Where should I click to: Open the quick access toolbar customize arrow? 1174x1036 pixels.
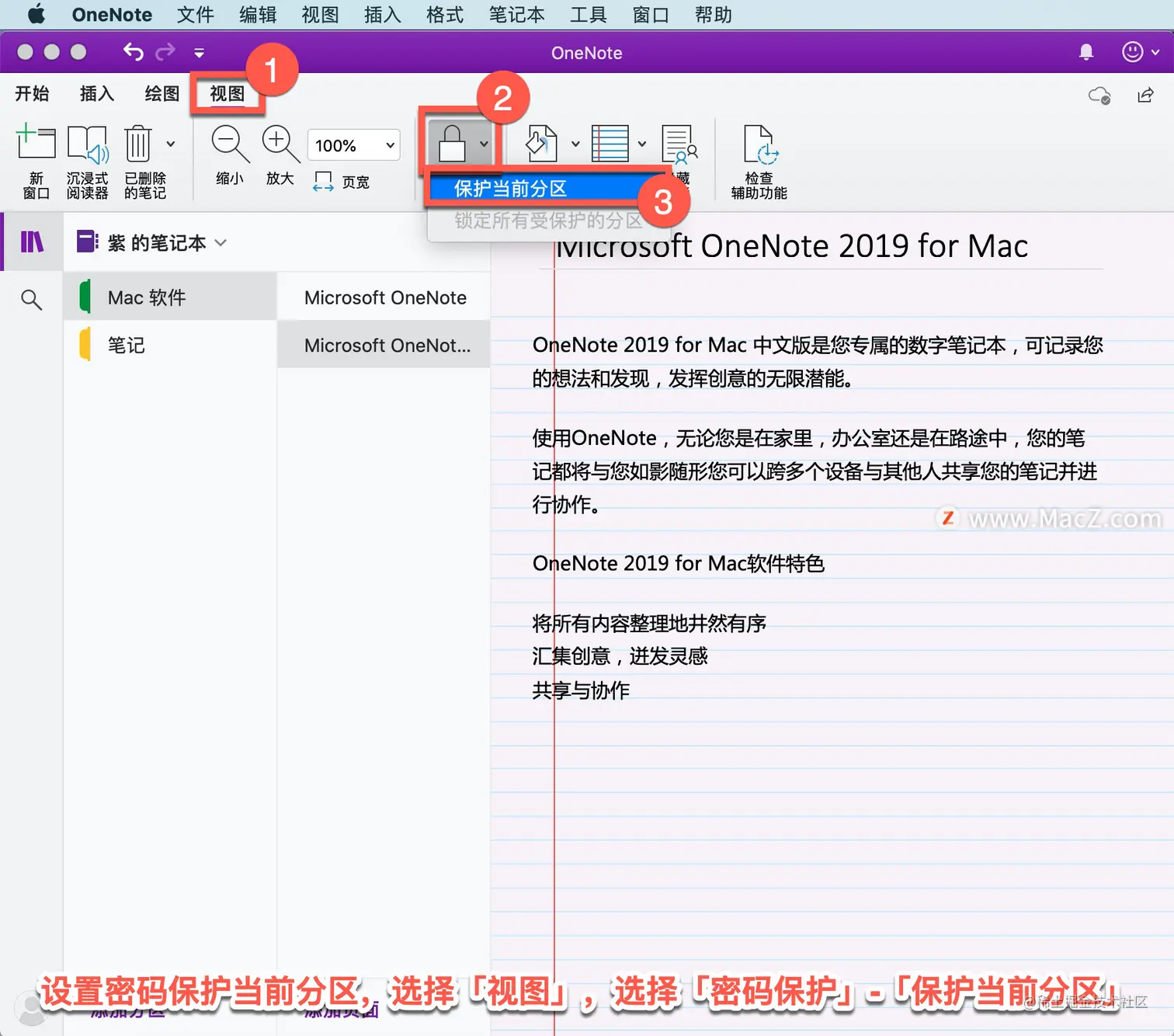tap(200, 53)
